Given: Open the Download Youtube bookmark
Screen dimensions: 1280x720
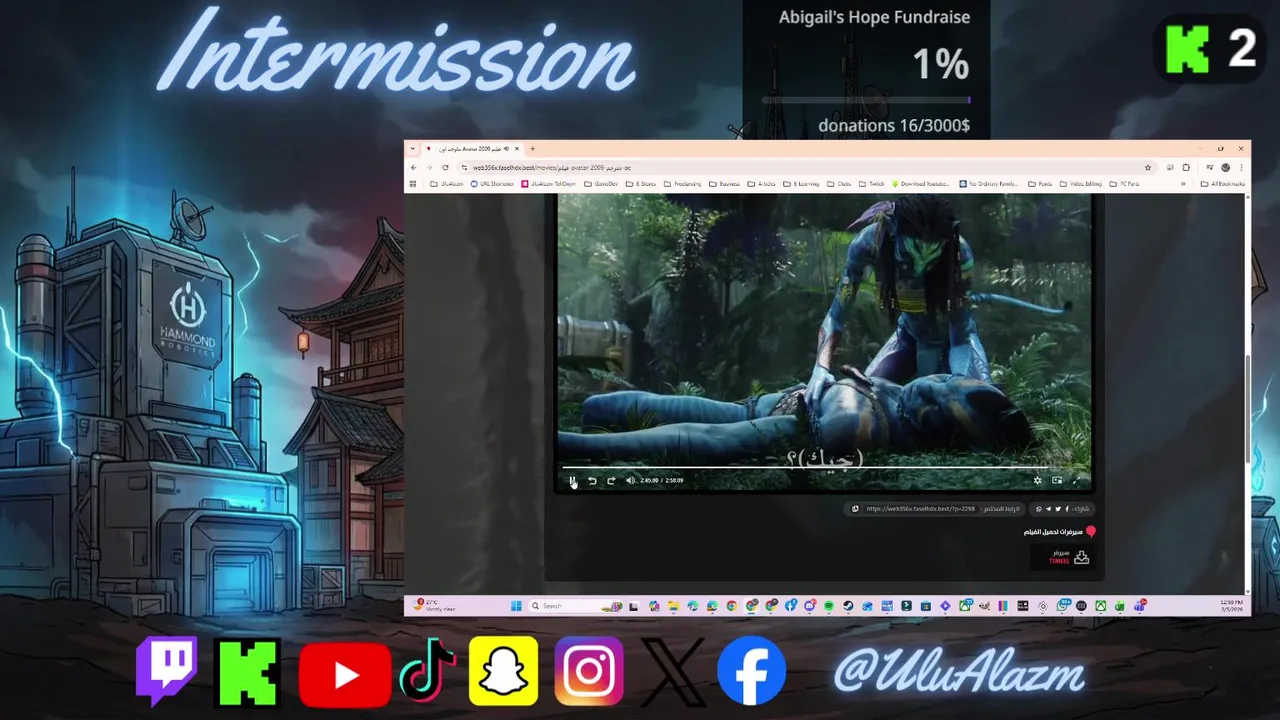Looking at the screenshot, I should (x=921, y=184).
